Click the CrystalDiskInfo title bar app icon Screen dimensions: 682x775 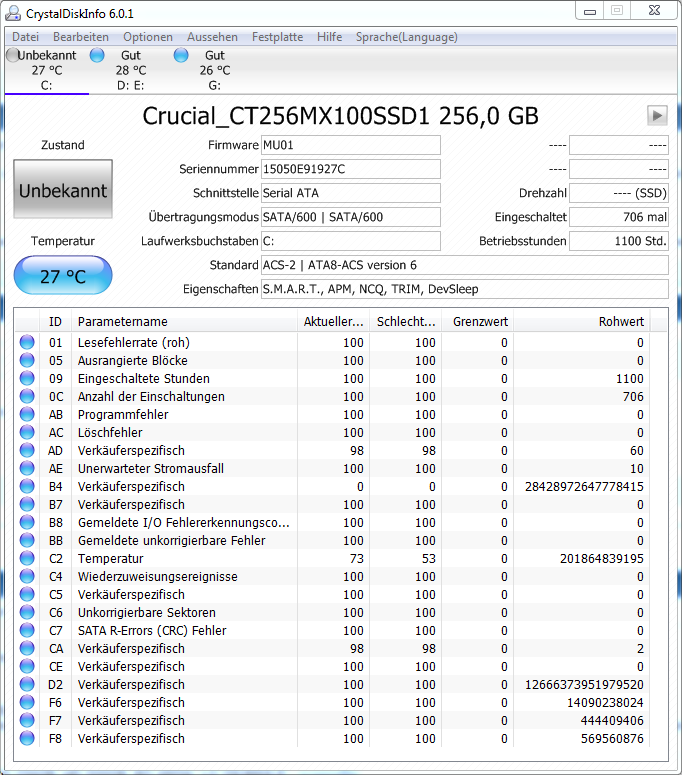coord(13,13)
